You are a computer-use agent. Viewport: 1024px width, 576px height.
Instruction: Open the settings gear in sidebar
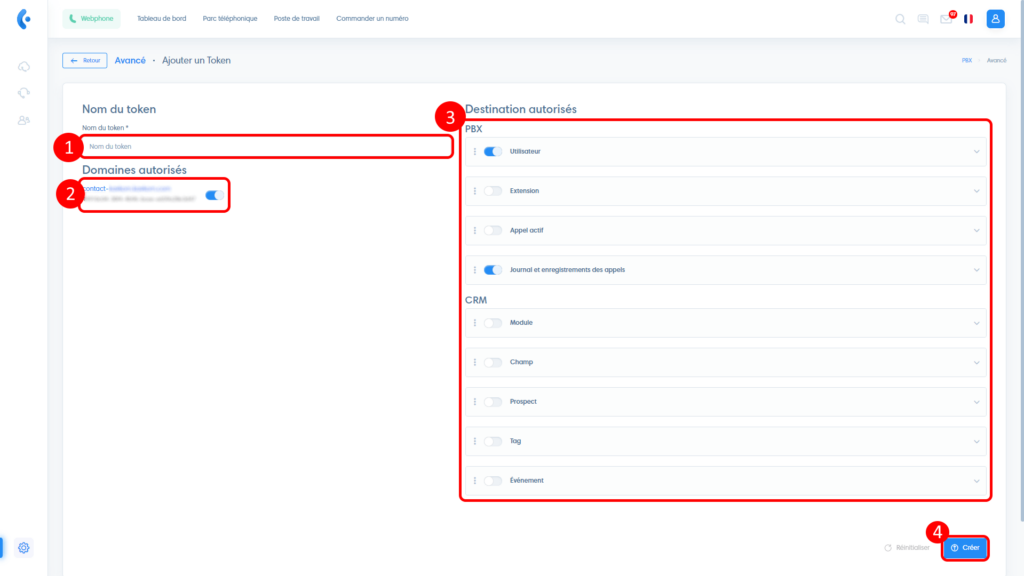[24, 547]
